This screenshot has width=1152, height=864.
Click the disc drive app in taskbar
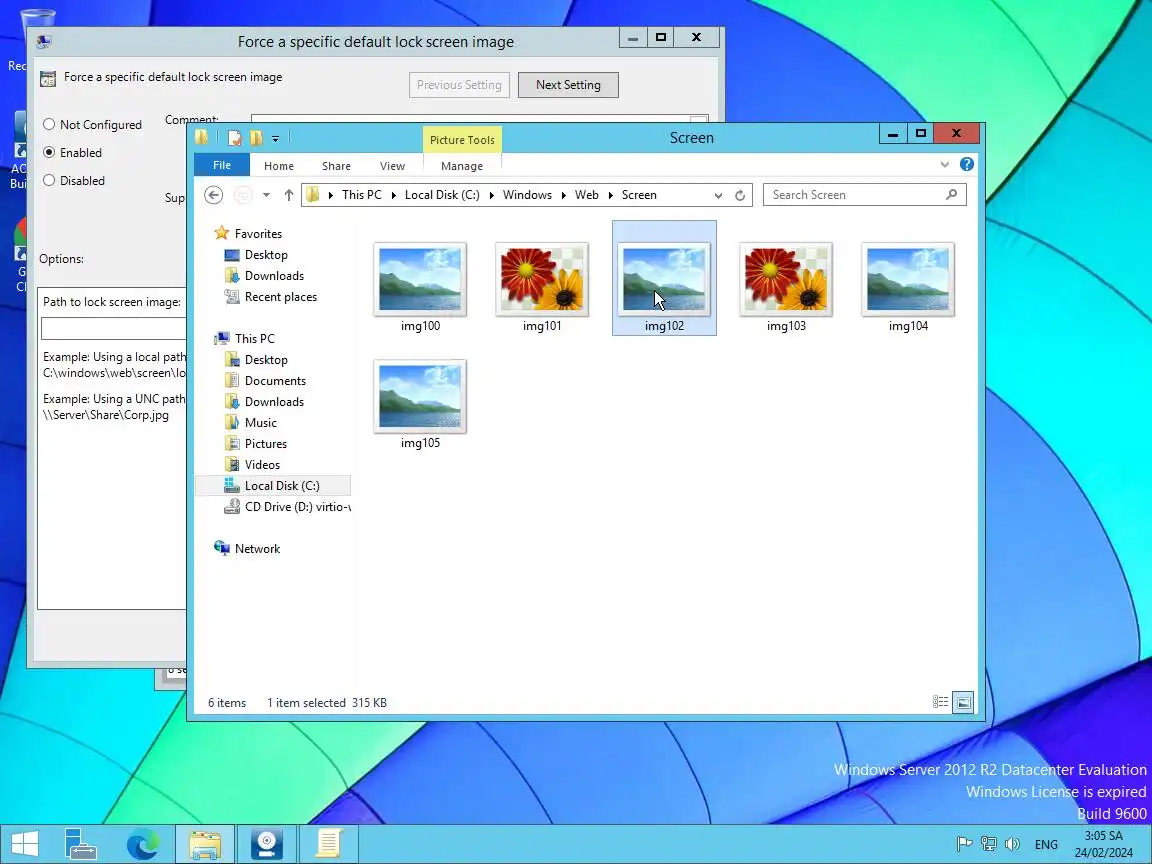[x=267, y=844]
